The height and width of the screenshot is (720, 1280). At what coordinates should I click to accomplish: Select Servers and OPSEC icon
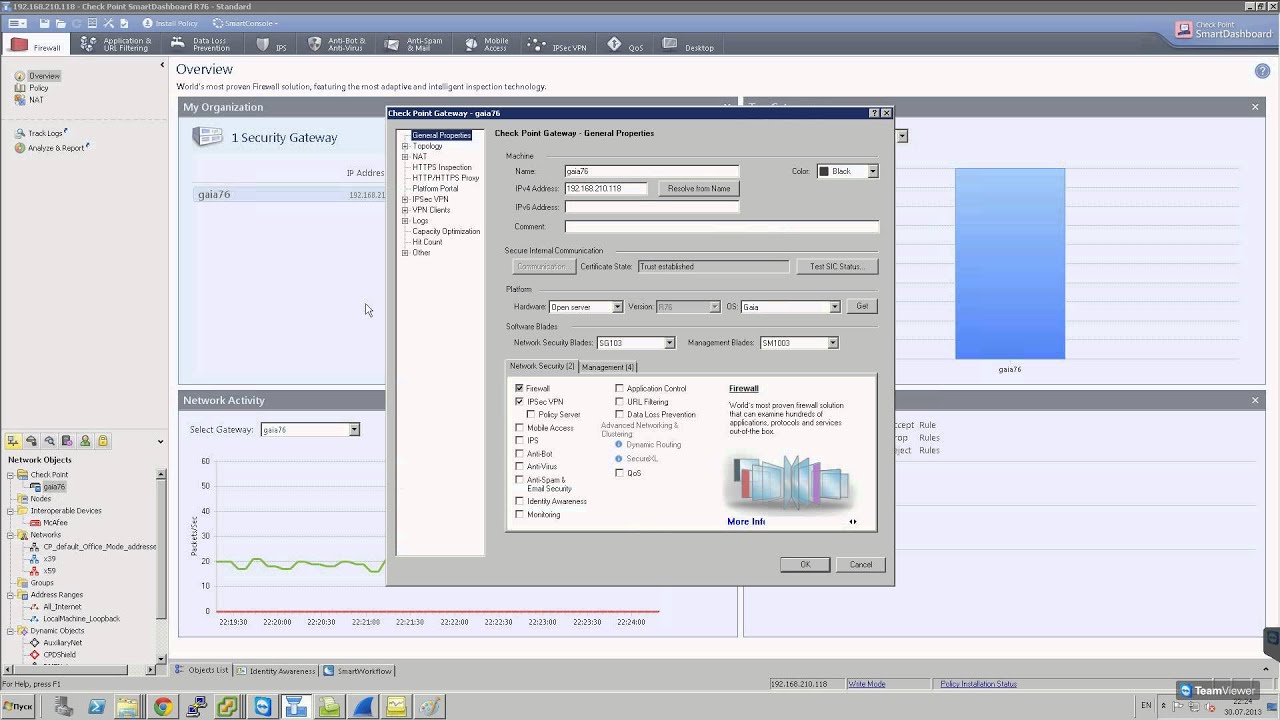(67, 441)
